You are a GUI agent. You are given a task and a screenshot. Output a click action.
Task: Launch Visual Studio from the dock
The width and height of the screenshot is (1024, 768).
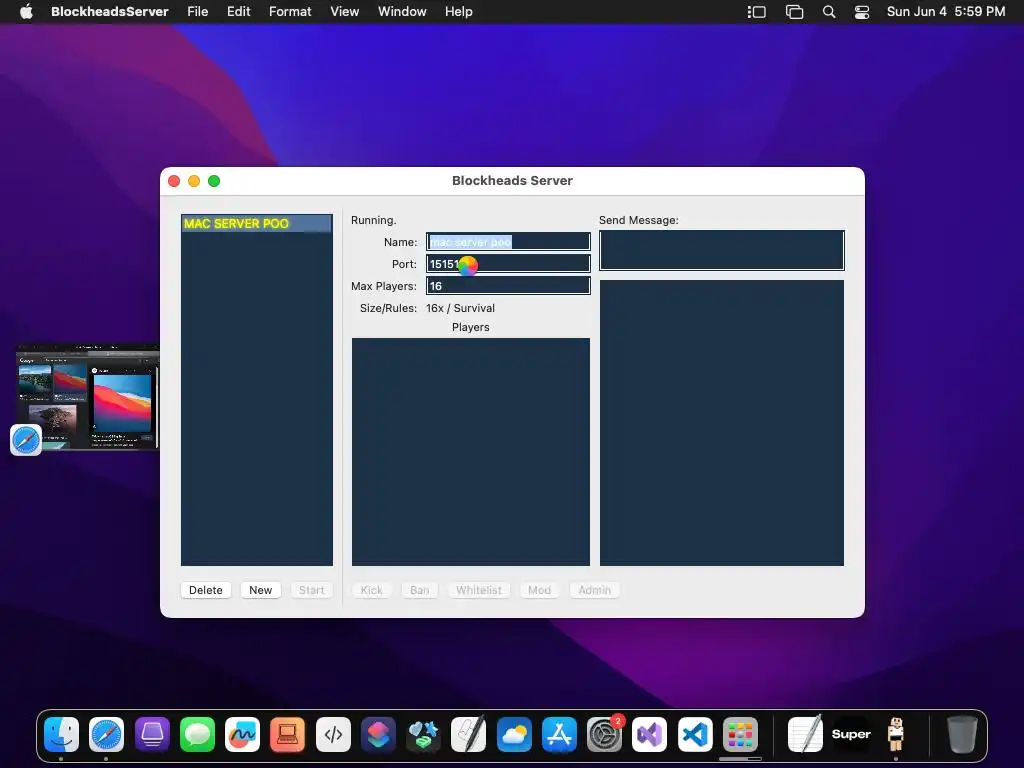pos(650,735)
